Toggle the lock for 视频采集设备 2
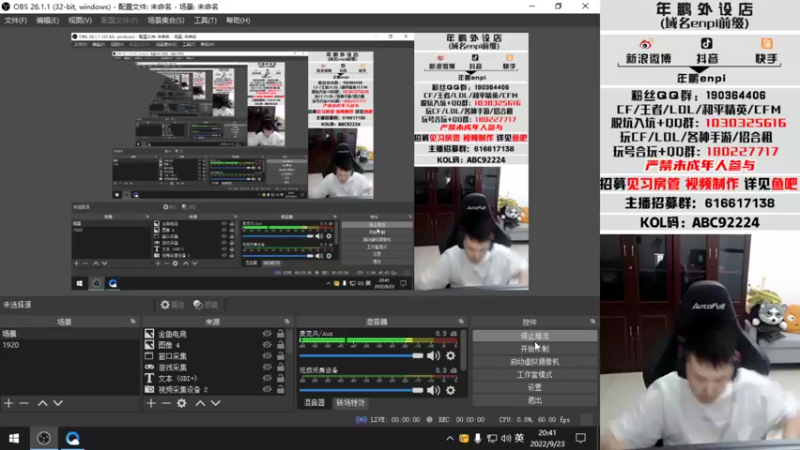This screenshot has height=450, width=800. point(281,389)
